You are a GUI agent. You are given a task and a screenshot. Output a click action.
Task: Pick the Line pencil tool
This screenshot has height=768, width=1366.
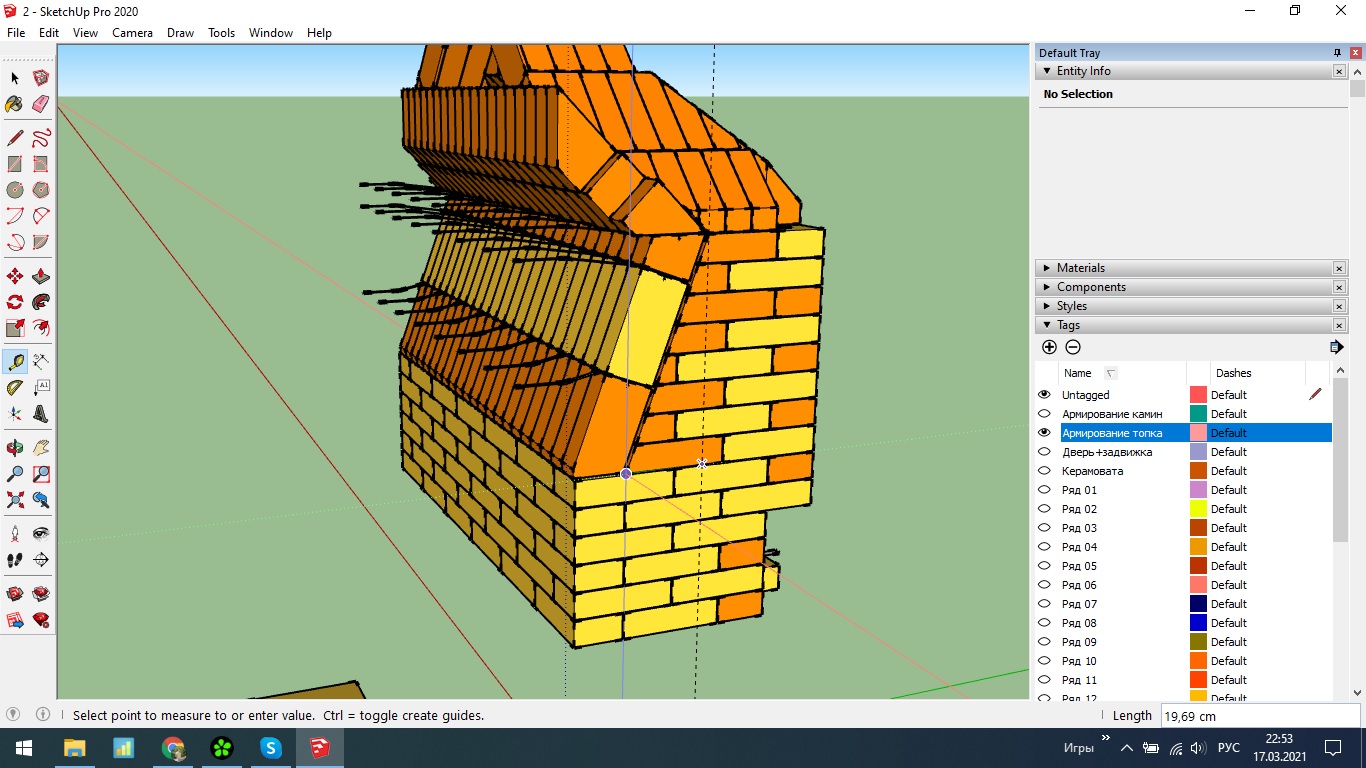15,138
